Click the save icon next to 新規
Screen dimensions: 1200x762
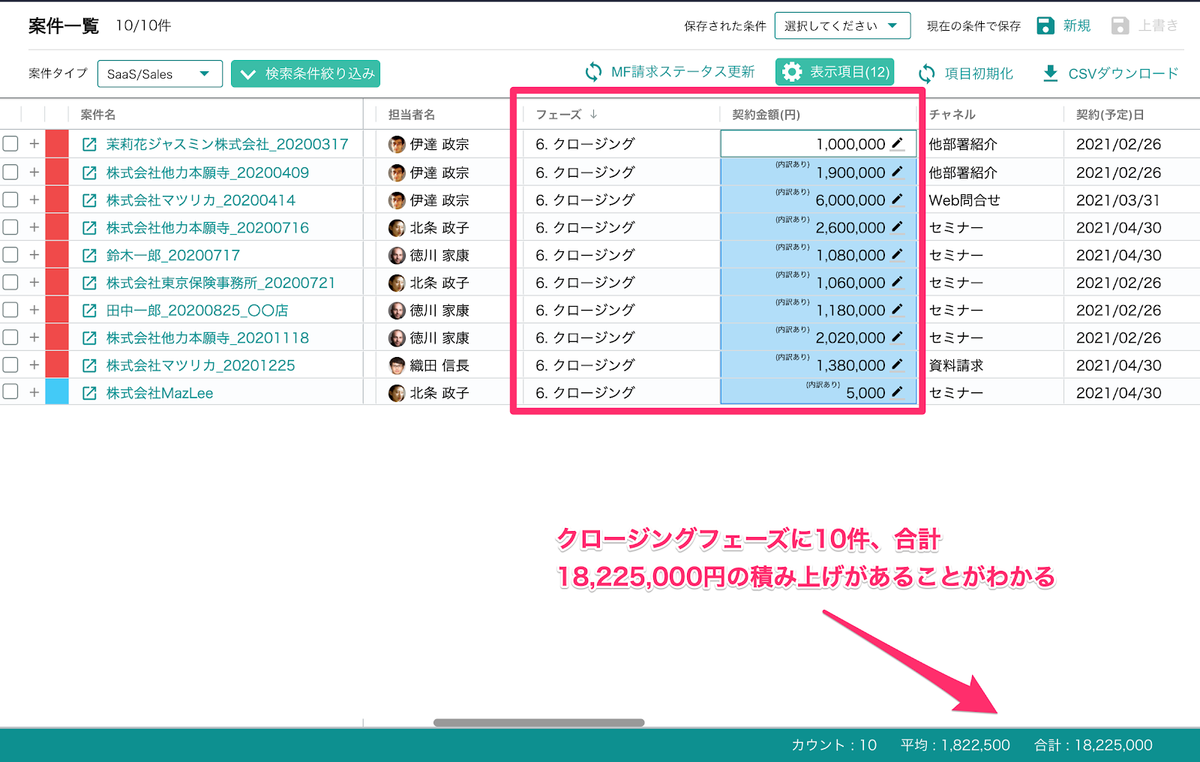point(1045,26)
